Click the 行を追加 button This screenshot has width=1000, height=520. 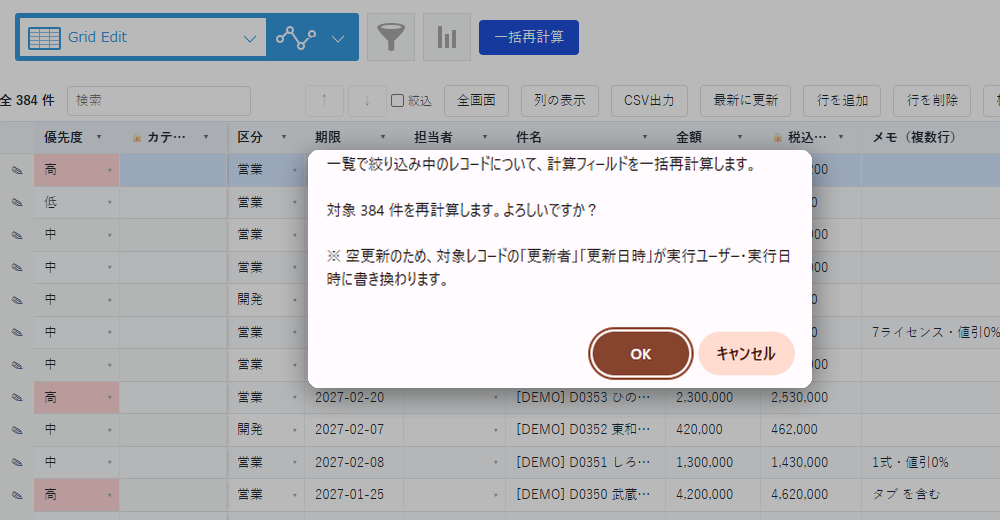pyautogui.click(x=842, y=101)
